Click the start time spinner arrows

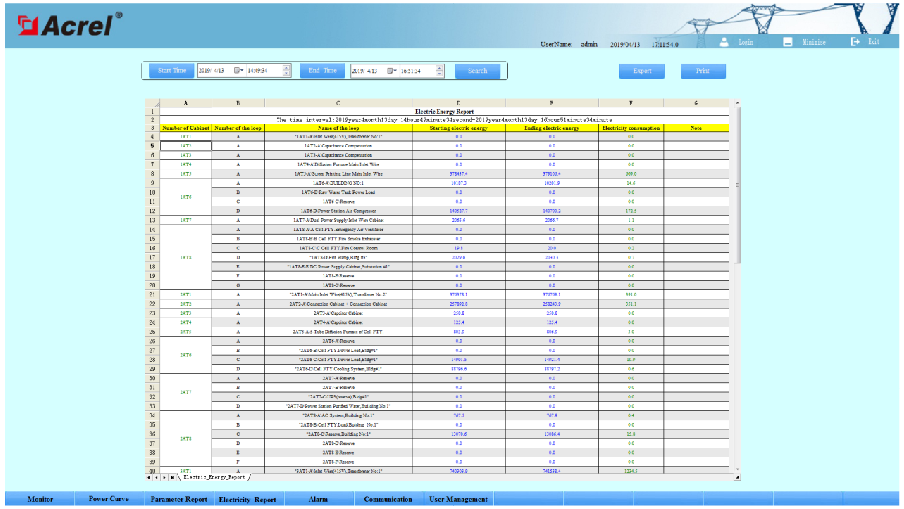point(286,71)
